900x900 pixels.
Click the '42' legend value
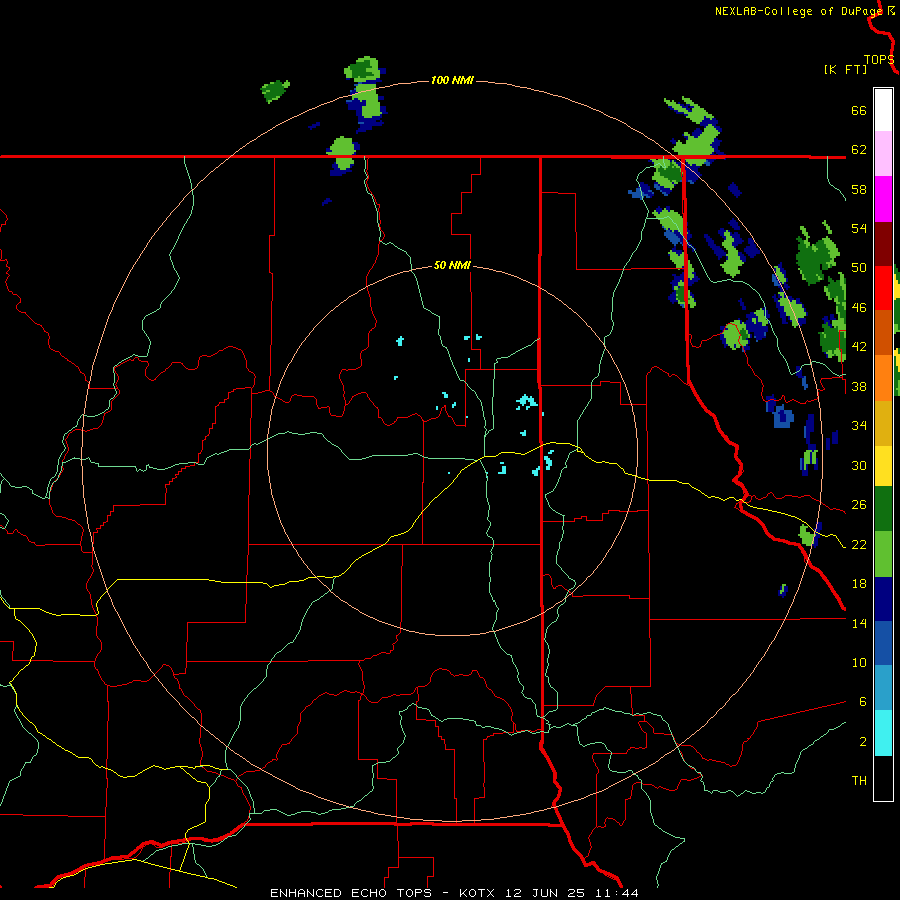(x=859, y=347)
